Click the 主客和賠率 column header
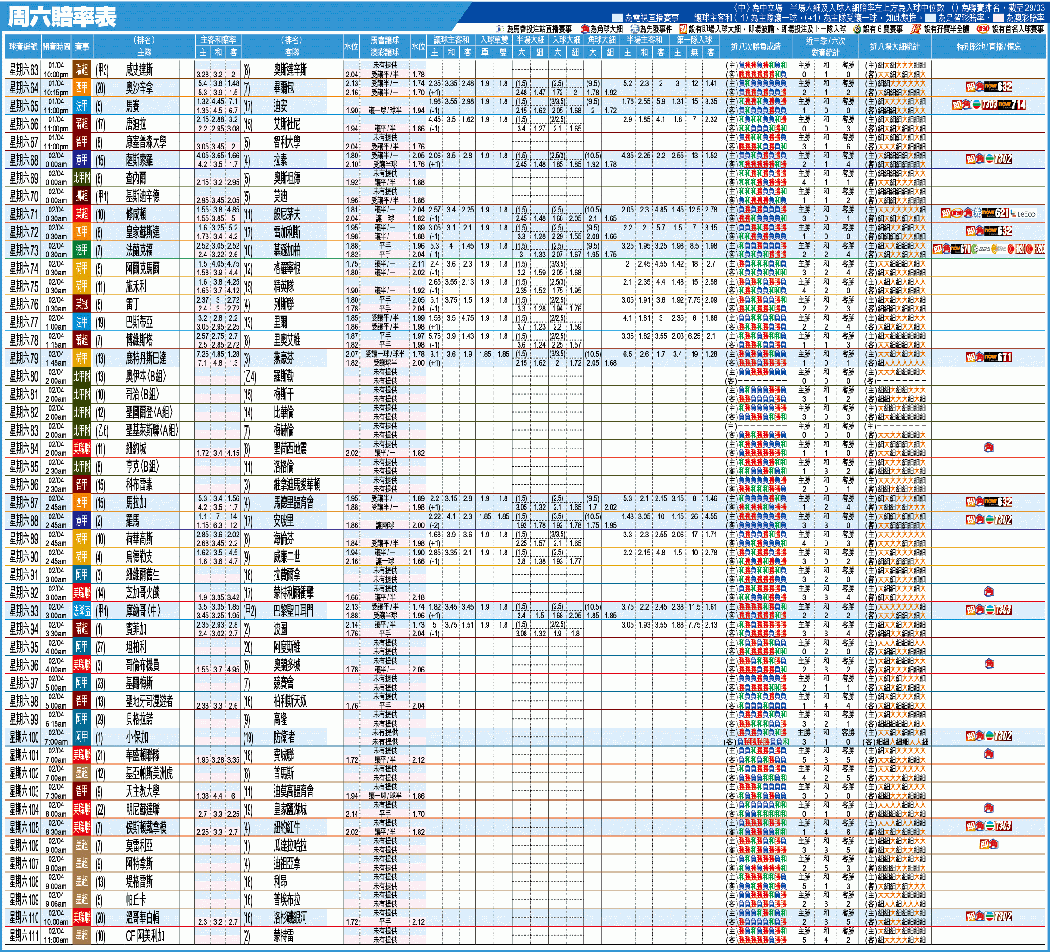The image size is (1050, 952). point(218,40)
